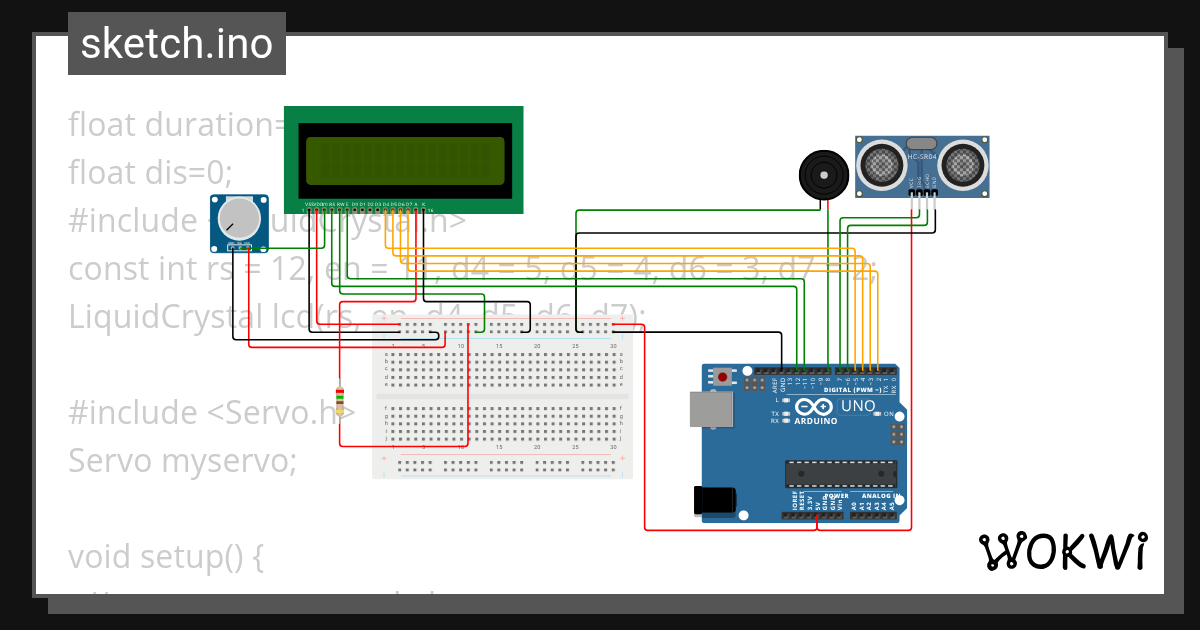This screenshot has width=1200, height=630.
Task: Click the ultrasonic sensor's pin connectors
Action: click(x=922, y=193)
